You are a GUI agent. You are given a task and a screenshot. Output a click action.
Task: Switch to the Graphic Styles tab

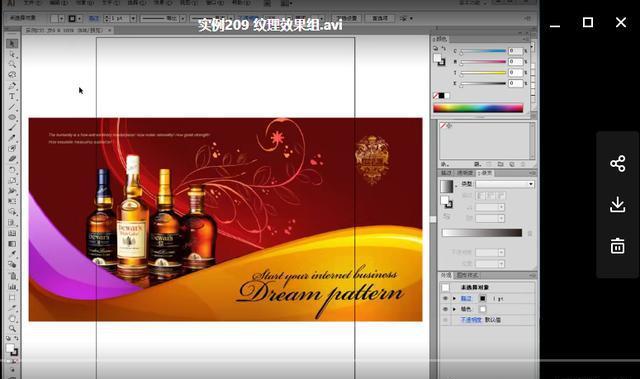tap(467, 275)
